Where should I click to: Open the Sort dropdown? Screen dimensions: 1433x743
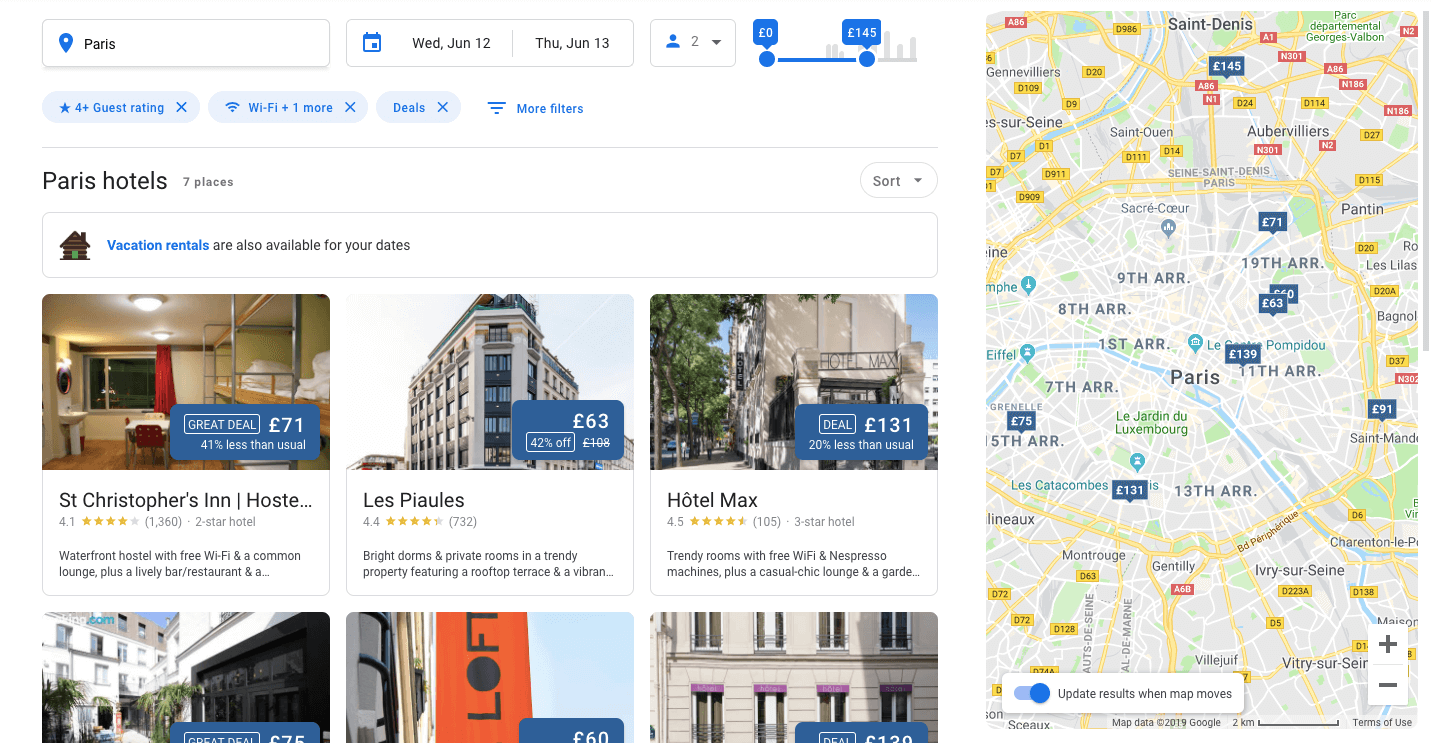(899, 180)
